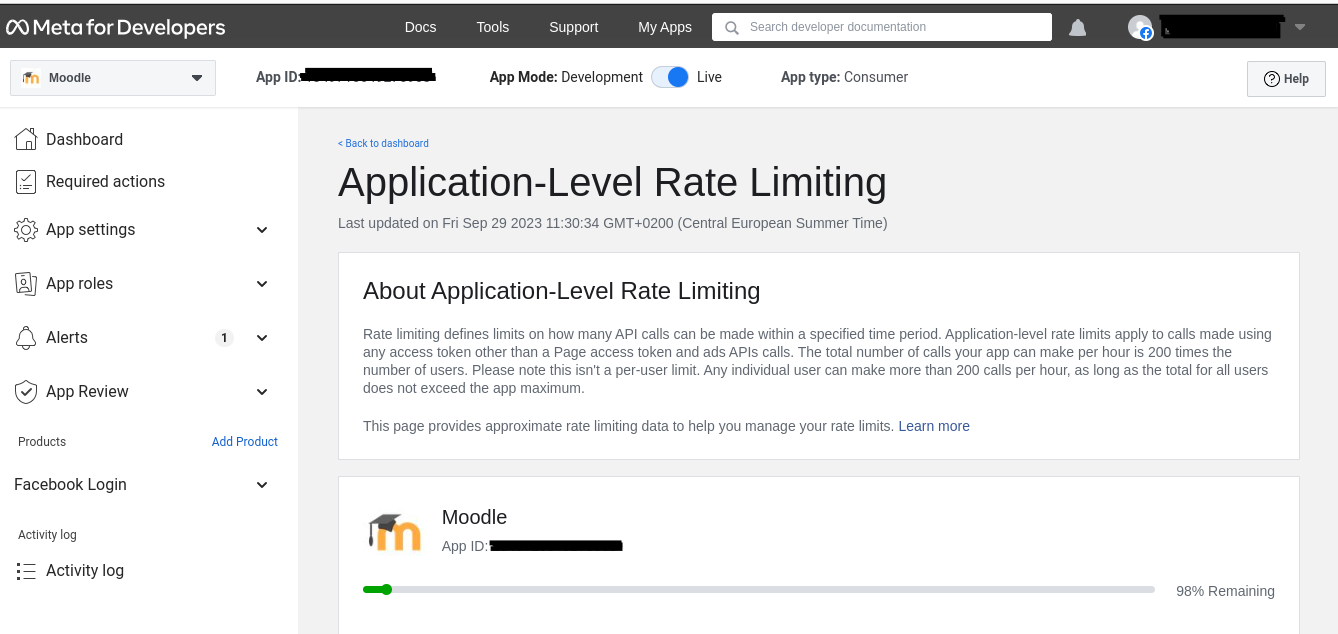Image resolution: width=1338 pixels, height=634 pixels.
Task: Click the rate limit progress bar handle
Action: click(x=386, y=590)
